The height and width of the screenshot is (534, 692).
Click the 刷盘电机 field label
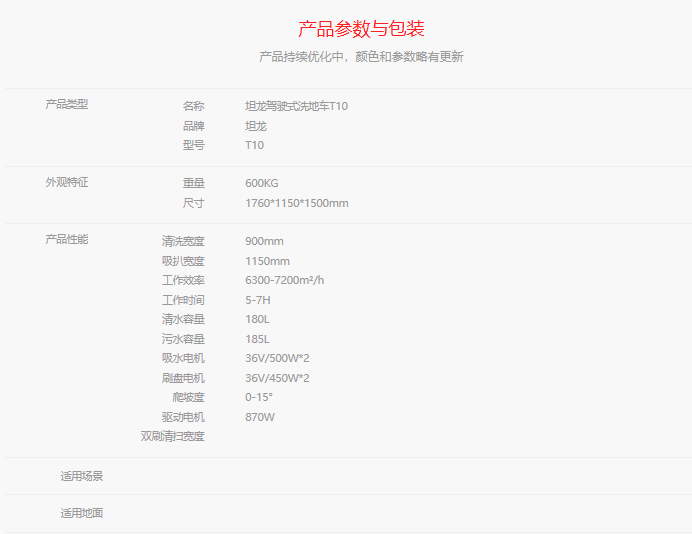coord(183,379)
